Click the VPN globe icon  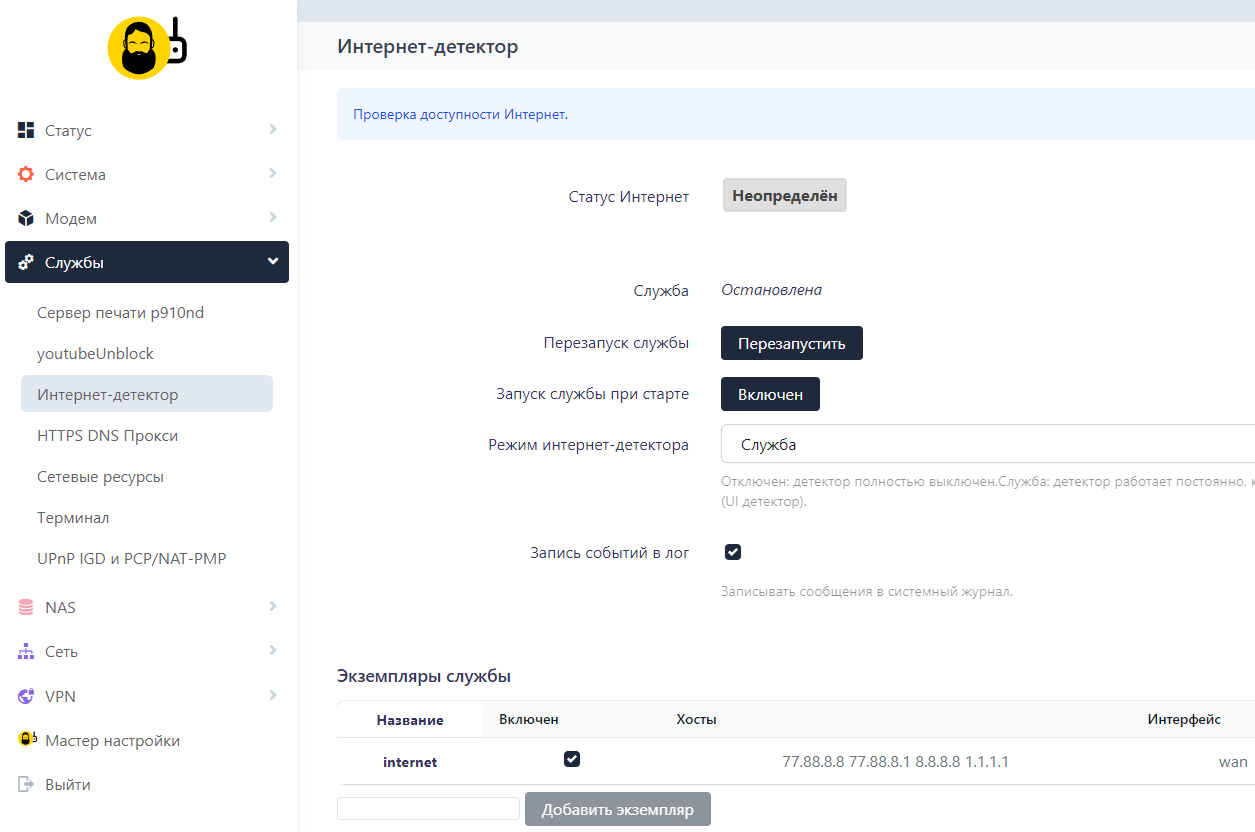coord(26,696)
